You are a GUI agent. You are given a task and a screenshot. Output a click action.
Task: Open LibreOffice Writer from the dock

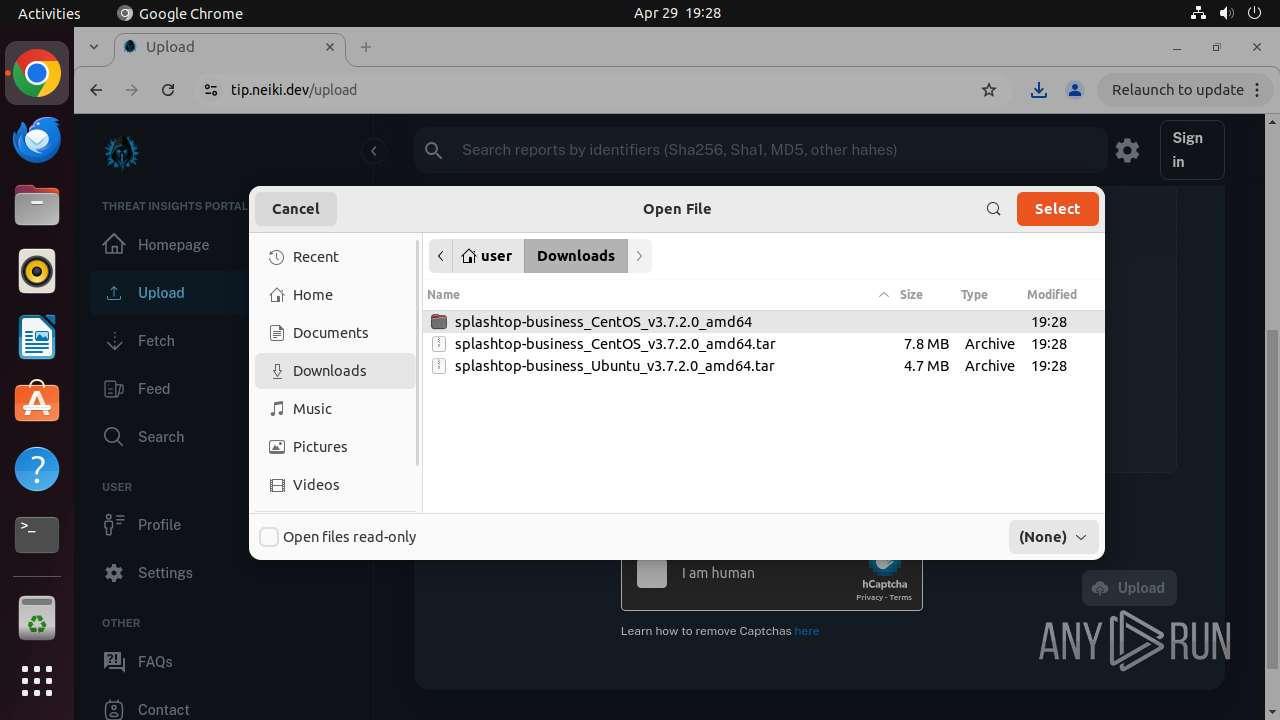37,338
